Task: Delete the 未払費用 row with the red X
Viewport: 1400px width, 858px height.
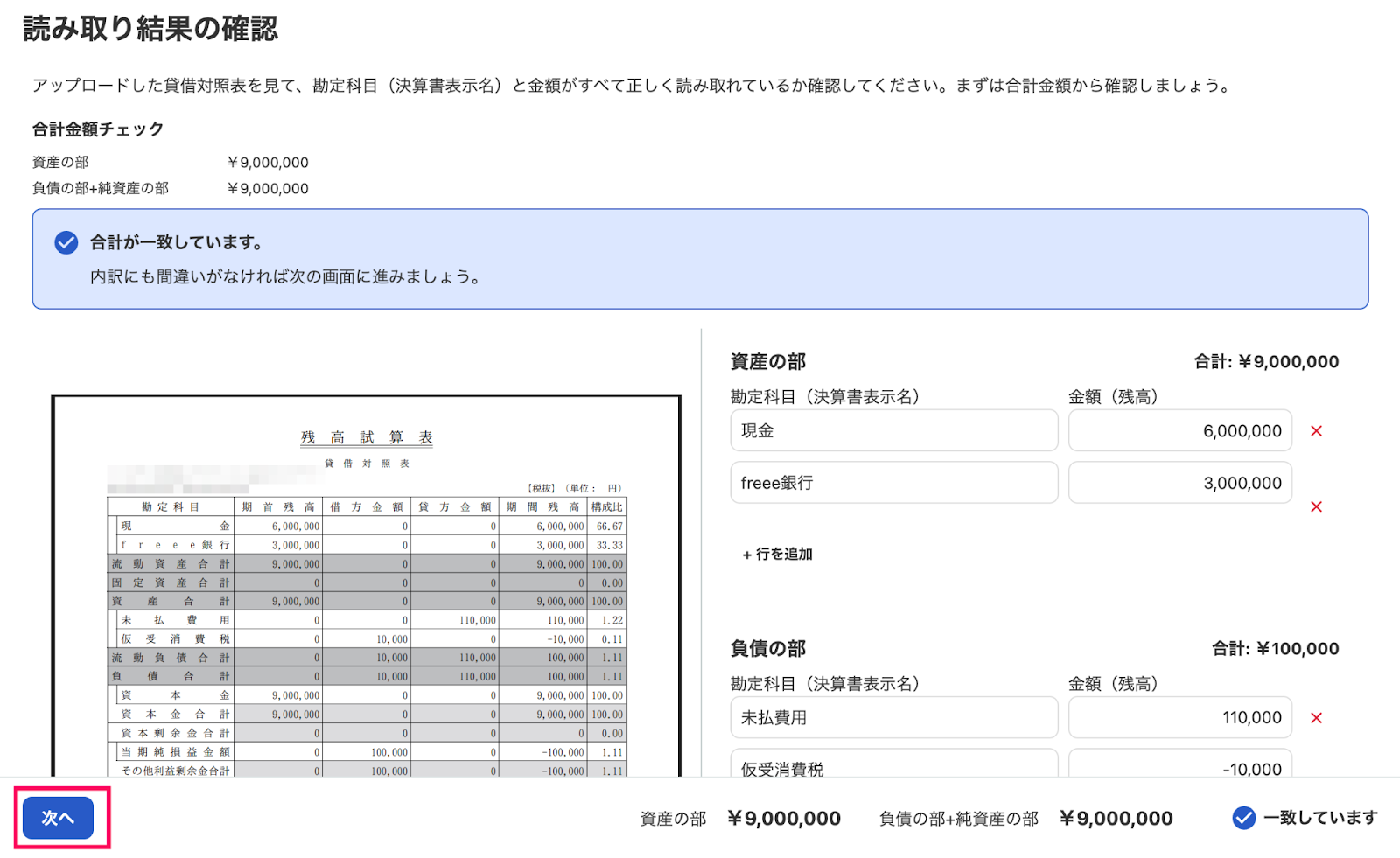Action: pos(1316,718)
